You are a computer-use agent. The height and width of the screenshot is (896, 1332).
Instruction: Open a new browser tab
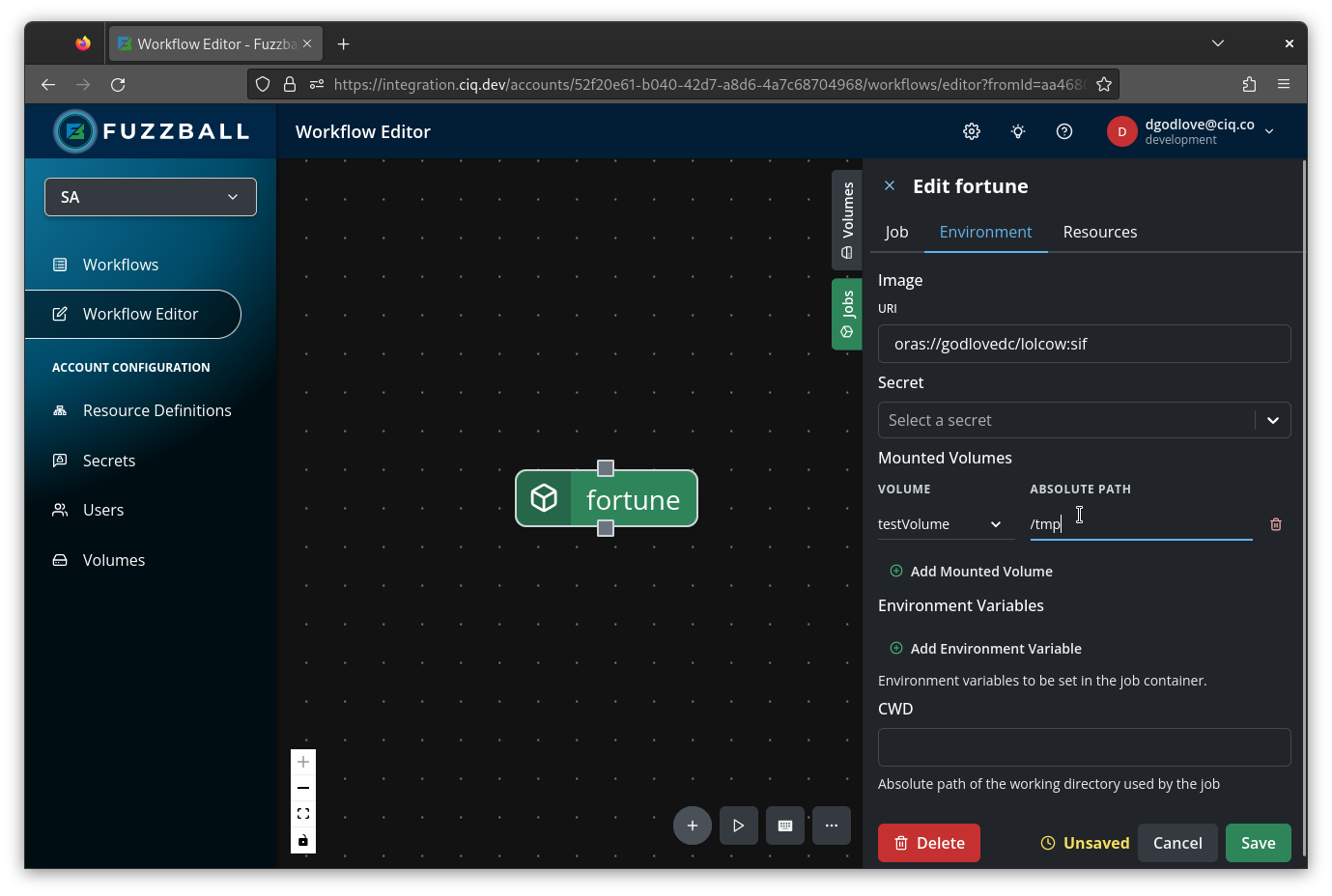(344, 44)
